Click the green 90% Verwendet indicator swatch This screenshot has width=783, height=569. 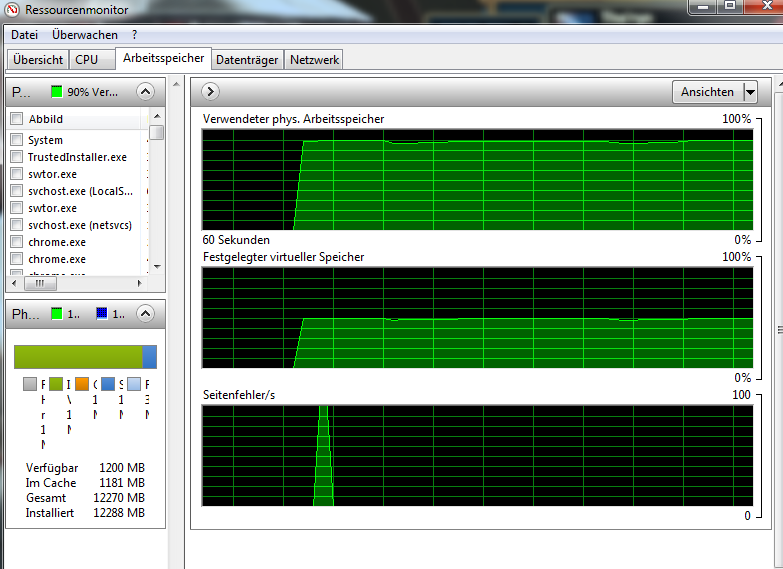point(57,92)
